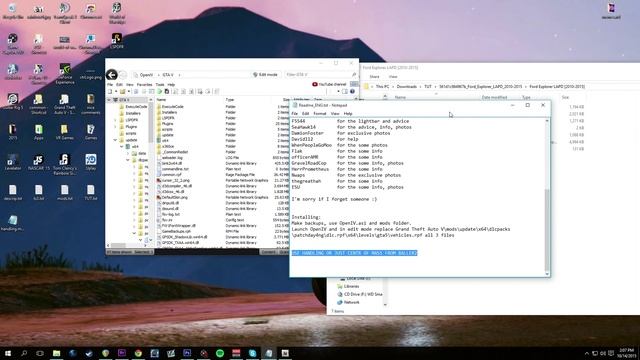Open the Notepad Format menu
Image resolution: width=640 pixels, height=360 pixels.
click(320, 113)
